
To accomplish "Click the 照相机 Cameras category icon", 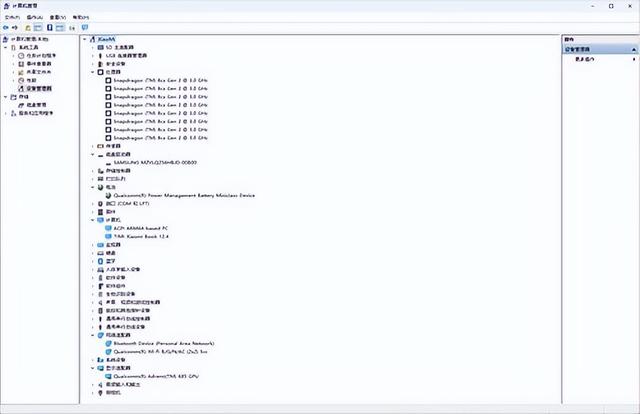I will point(100,392).
